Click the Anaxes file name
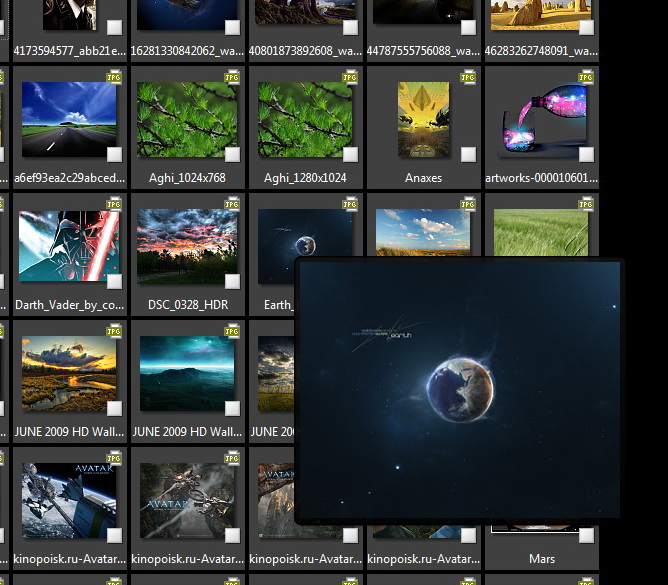The height and width of the screenshot is (585, 668). pyautogui.click(x=423, y=178)
